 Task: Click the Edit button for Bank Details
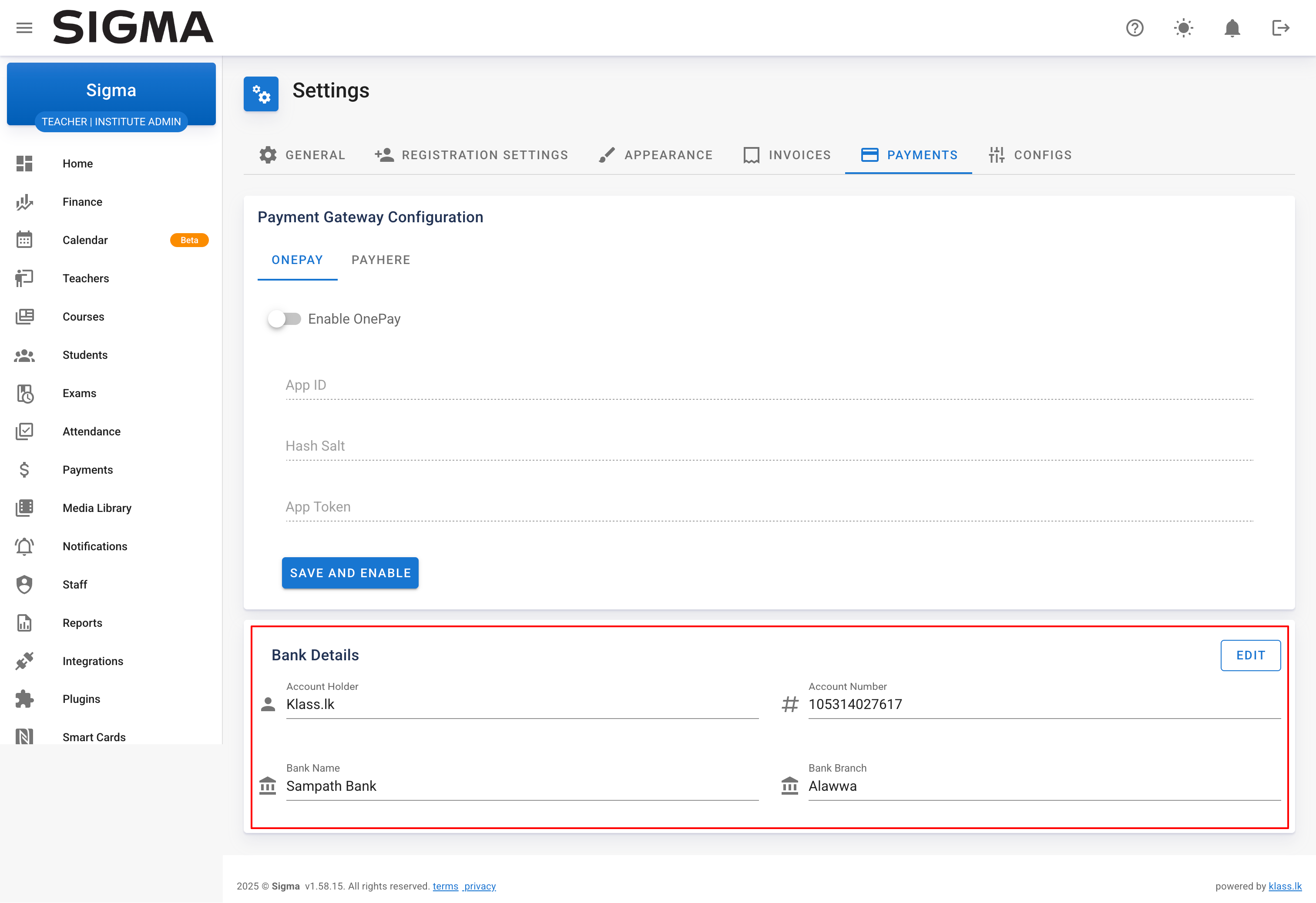click(1250, 656)
